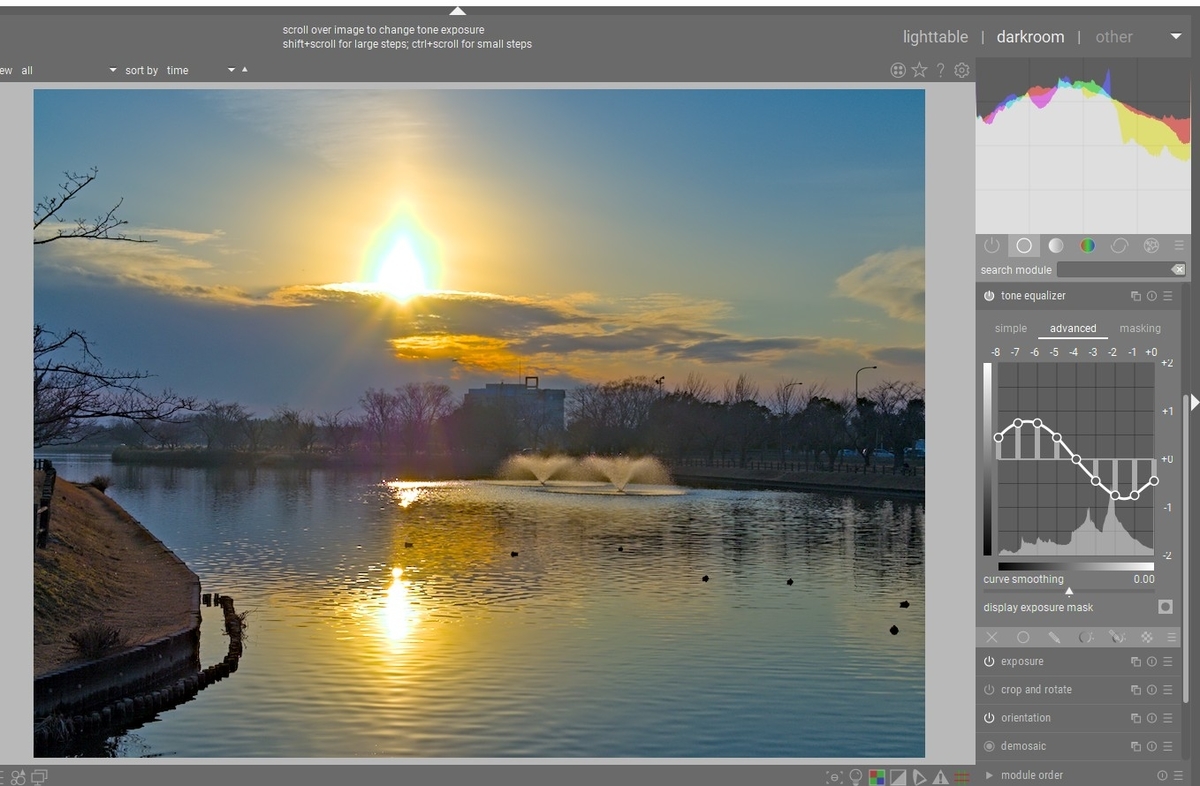Screen dimensions: 1200x786
Task: Open orientation presets menu
Action: (x=1168, y=718)
